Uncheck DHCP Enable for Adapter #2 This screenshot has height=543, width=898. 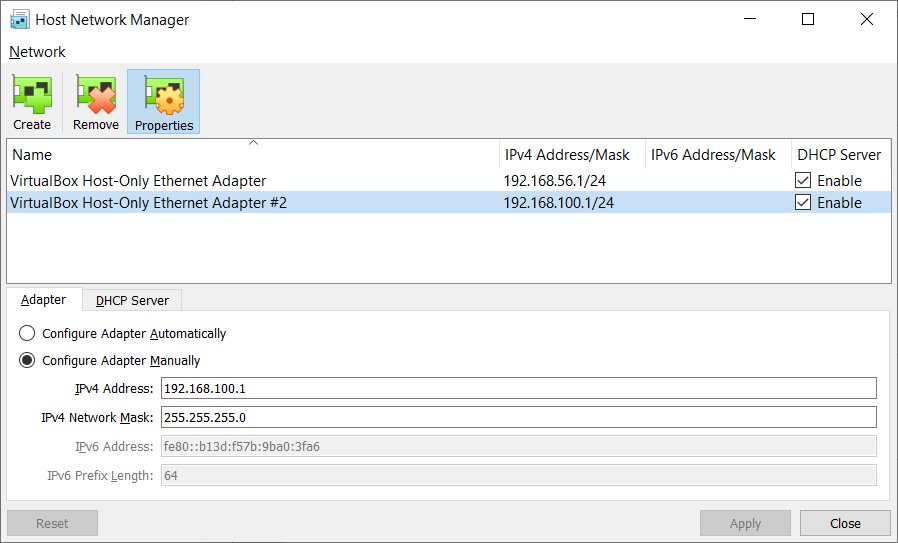click(x=803, y=202)
